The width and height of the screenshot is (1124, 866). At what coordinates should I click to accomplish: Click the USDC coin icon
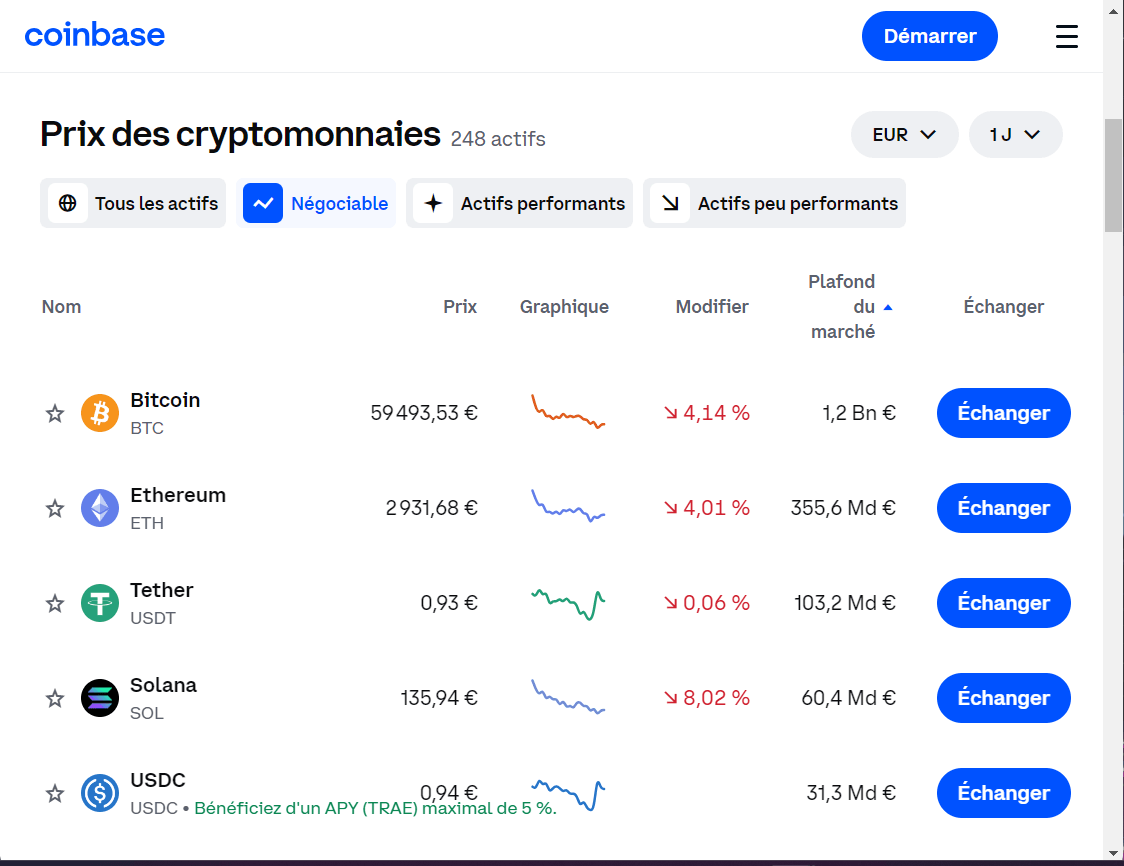99,793
